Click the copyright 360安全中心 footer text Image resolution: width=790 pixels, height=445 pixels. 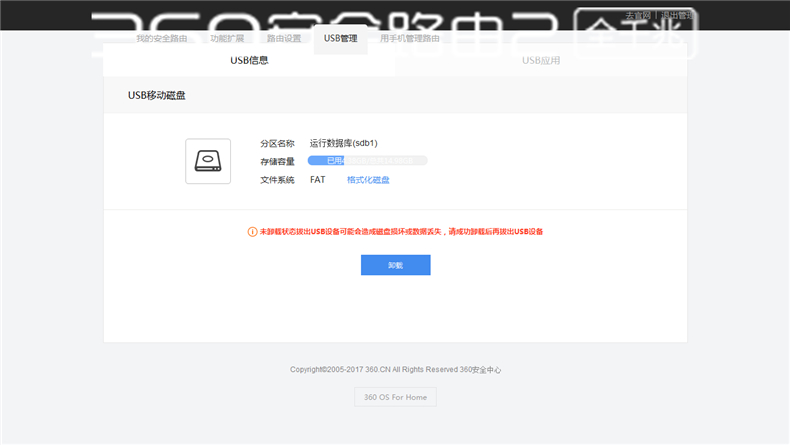[395, 369]
